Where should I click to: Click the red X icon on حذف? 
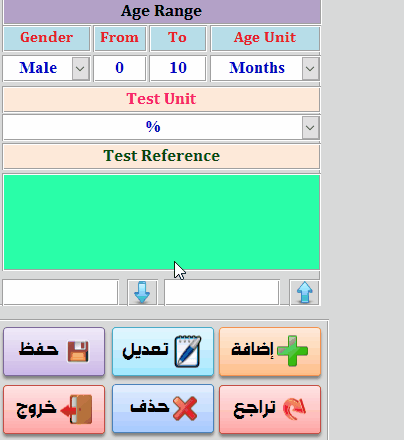tap(185, 409)
